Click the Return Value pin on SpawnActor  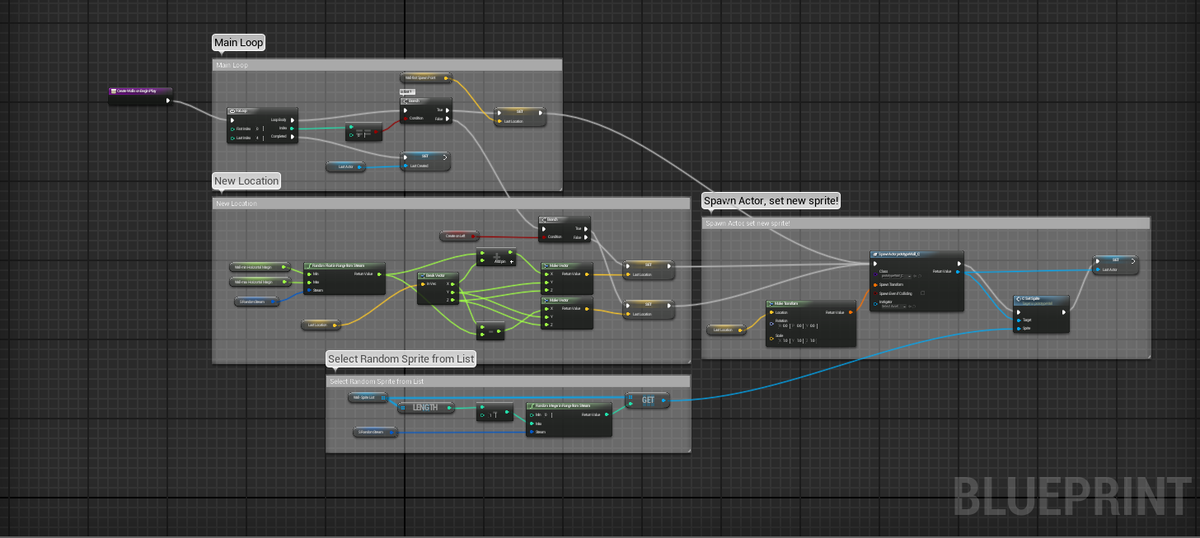tap(958, 272)
